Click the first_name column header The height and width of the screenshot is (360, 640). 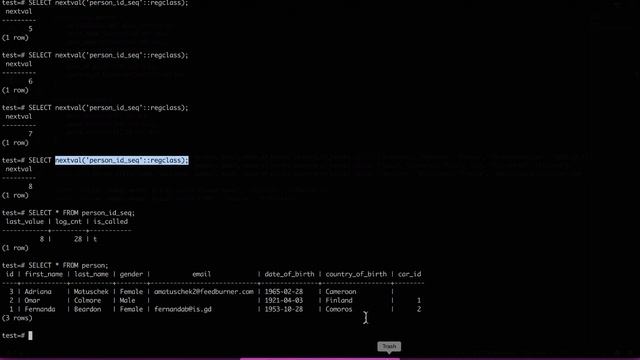point(44,274)
